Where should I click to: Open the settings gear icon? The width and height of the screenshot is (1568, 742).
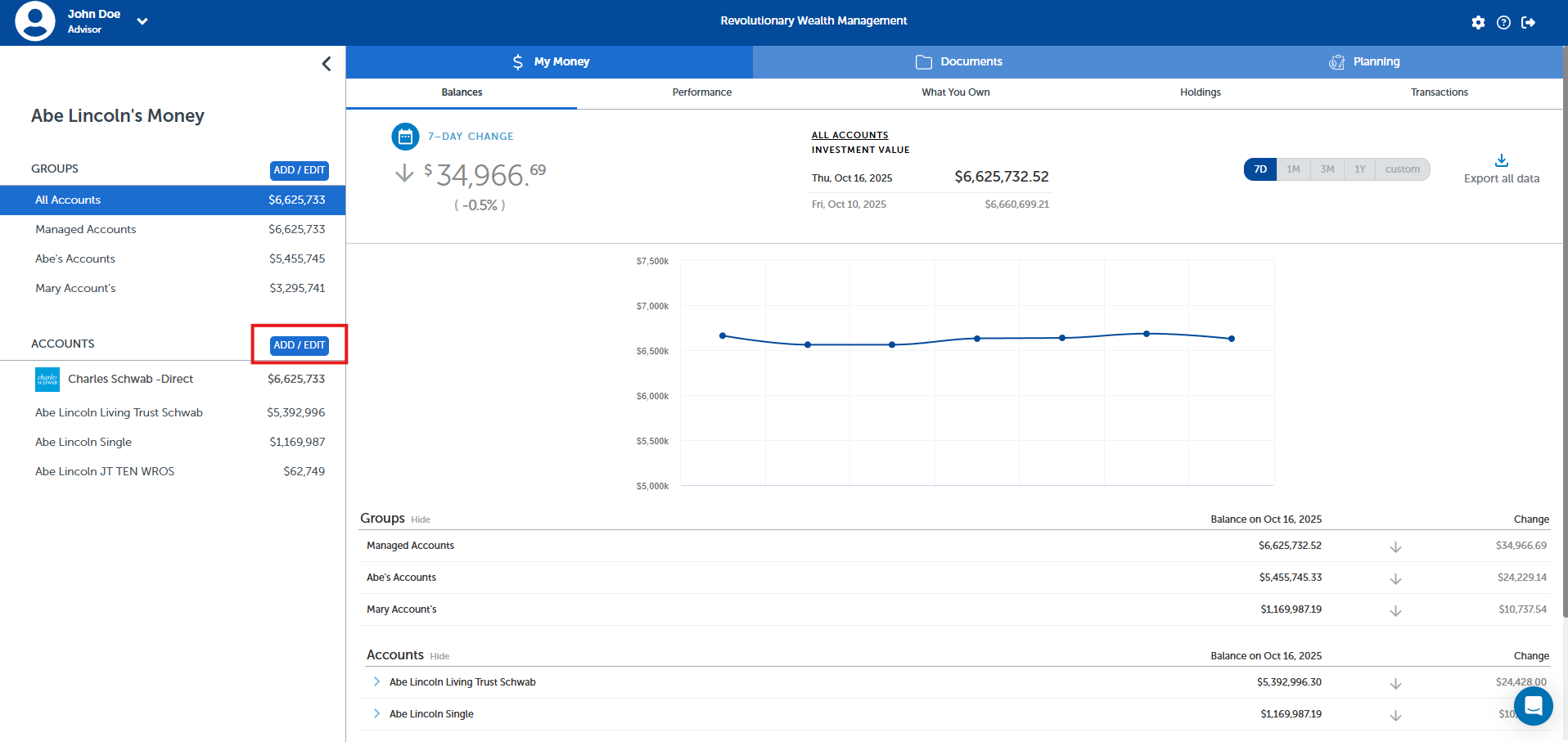(1478, 23)
